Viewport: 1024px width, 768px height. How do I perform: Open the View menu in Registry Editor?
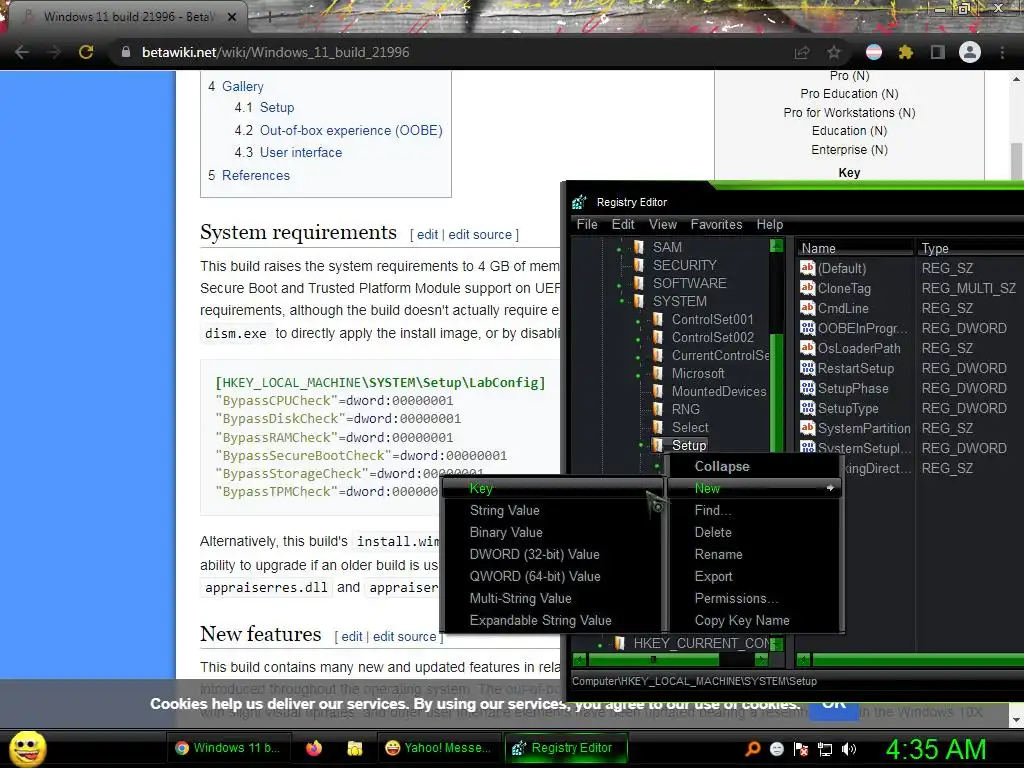click(663, 225)
